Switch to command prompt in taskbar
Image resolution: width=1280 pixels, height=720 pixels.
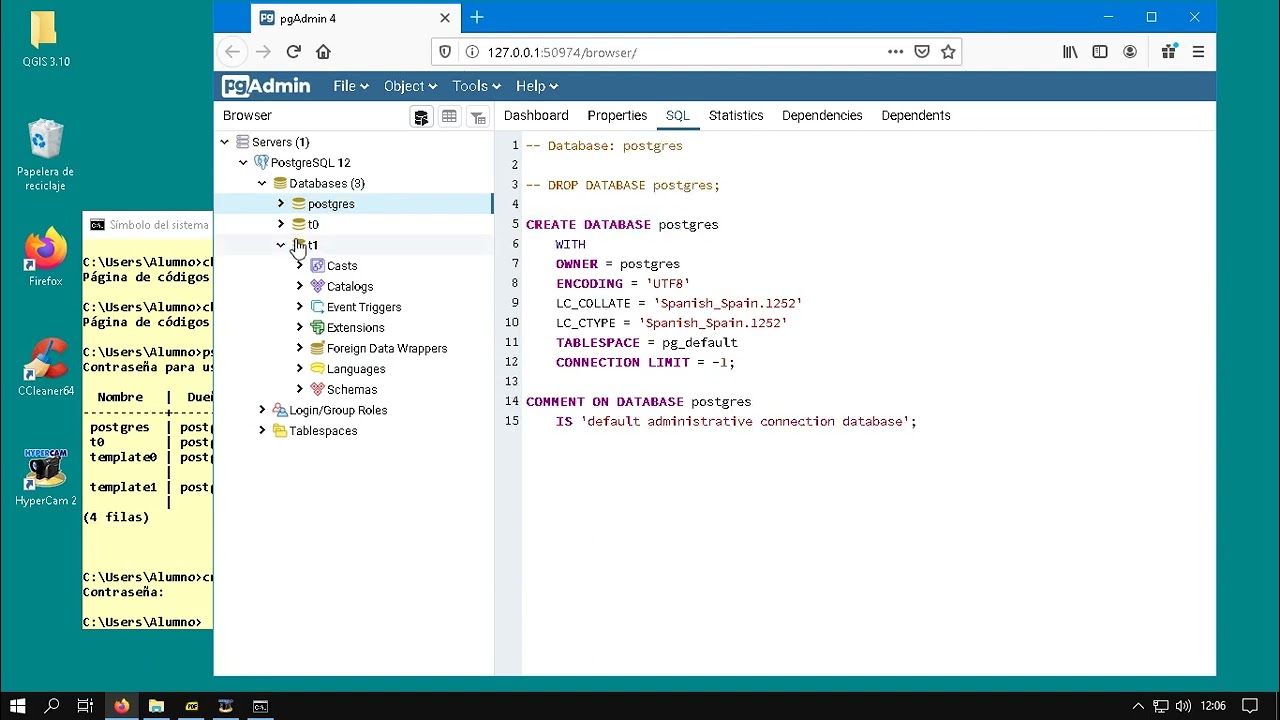click(260, 706)
